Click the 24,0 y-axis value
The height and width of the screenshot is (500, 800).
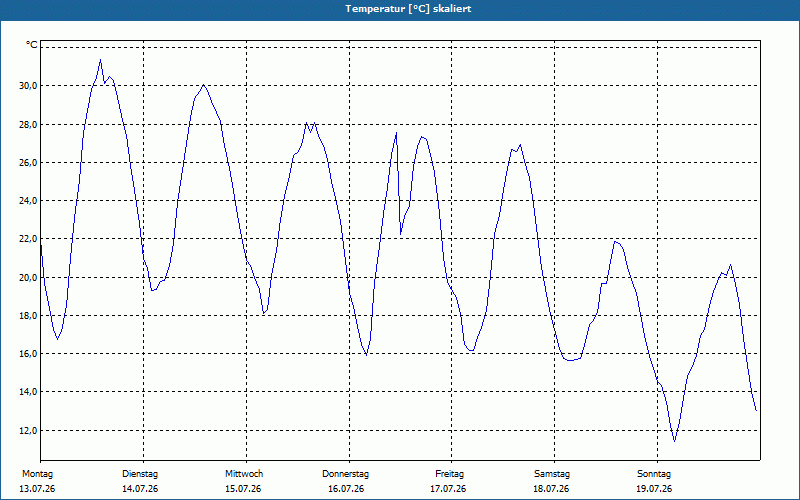pyautogui.click(x=28, y=201)
